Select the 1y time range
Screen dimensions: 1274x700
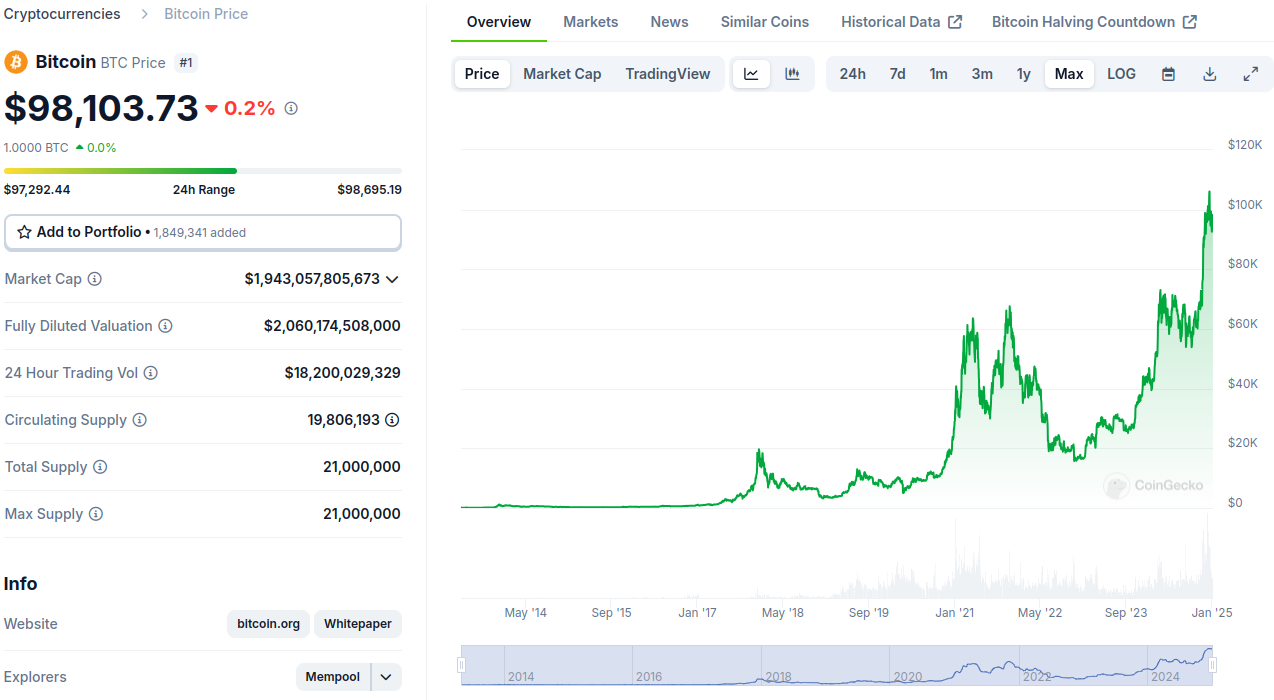pos(1023,73)
